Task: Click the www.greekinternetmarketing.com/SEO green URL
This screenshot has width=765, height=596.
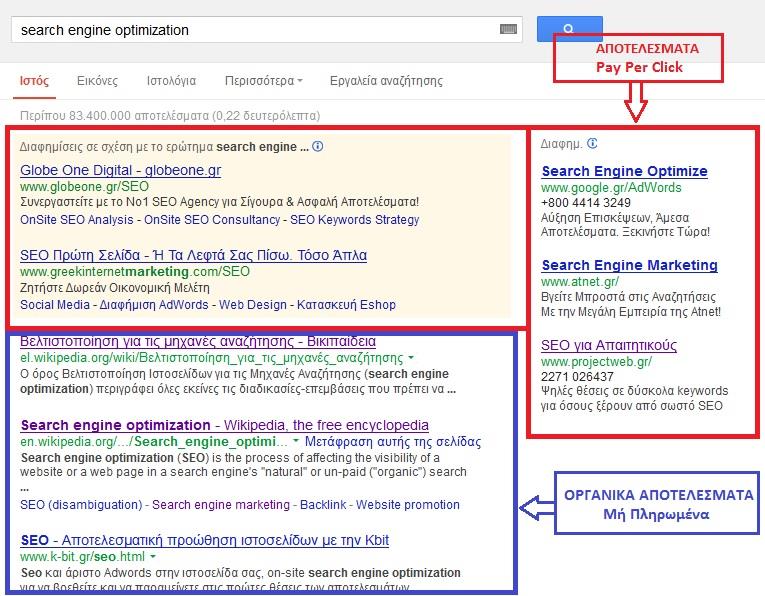Action: pyautogui.click(x=135, y=272)
